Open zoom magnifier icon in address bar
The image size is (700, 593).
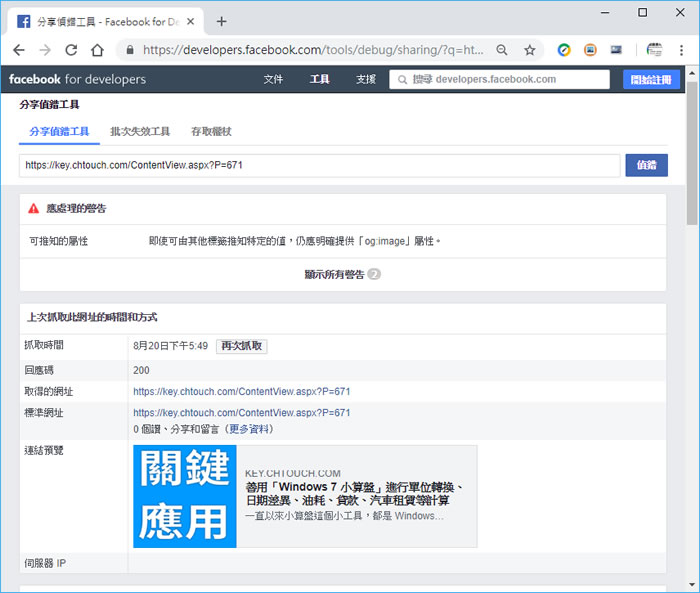[502, 50]
